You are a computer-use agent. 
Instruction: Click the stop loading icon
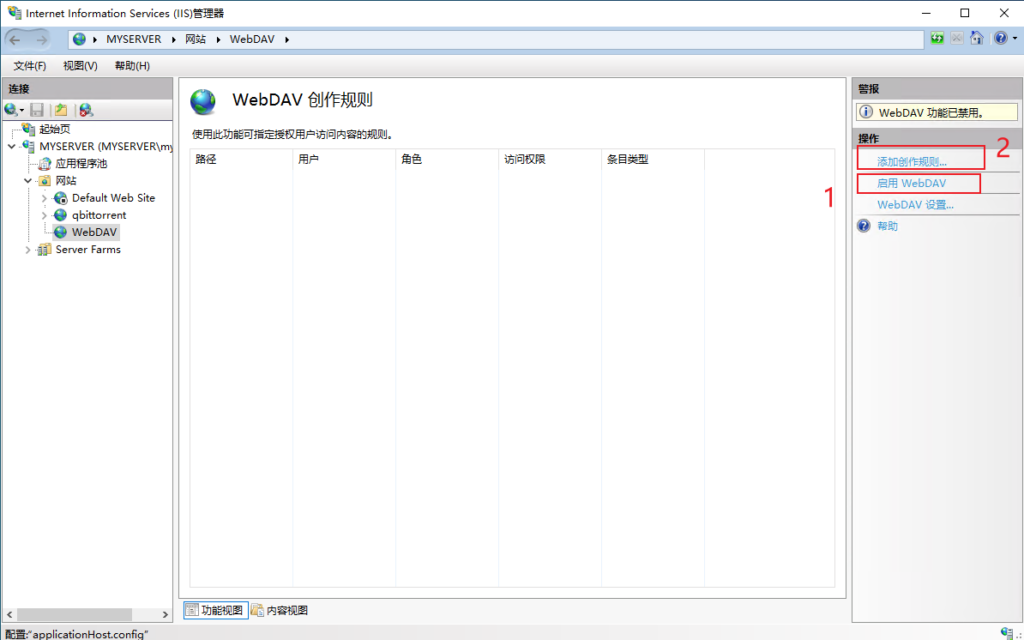click(957, 38)
